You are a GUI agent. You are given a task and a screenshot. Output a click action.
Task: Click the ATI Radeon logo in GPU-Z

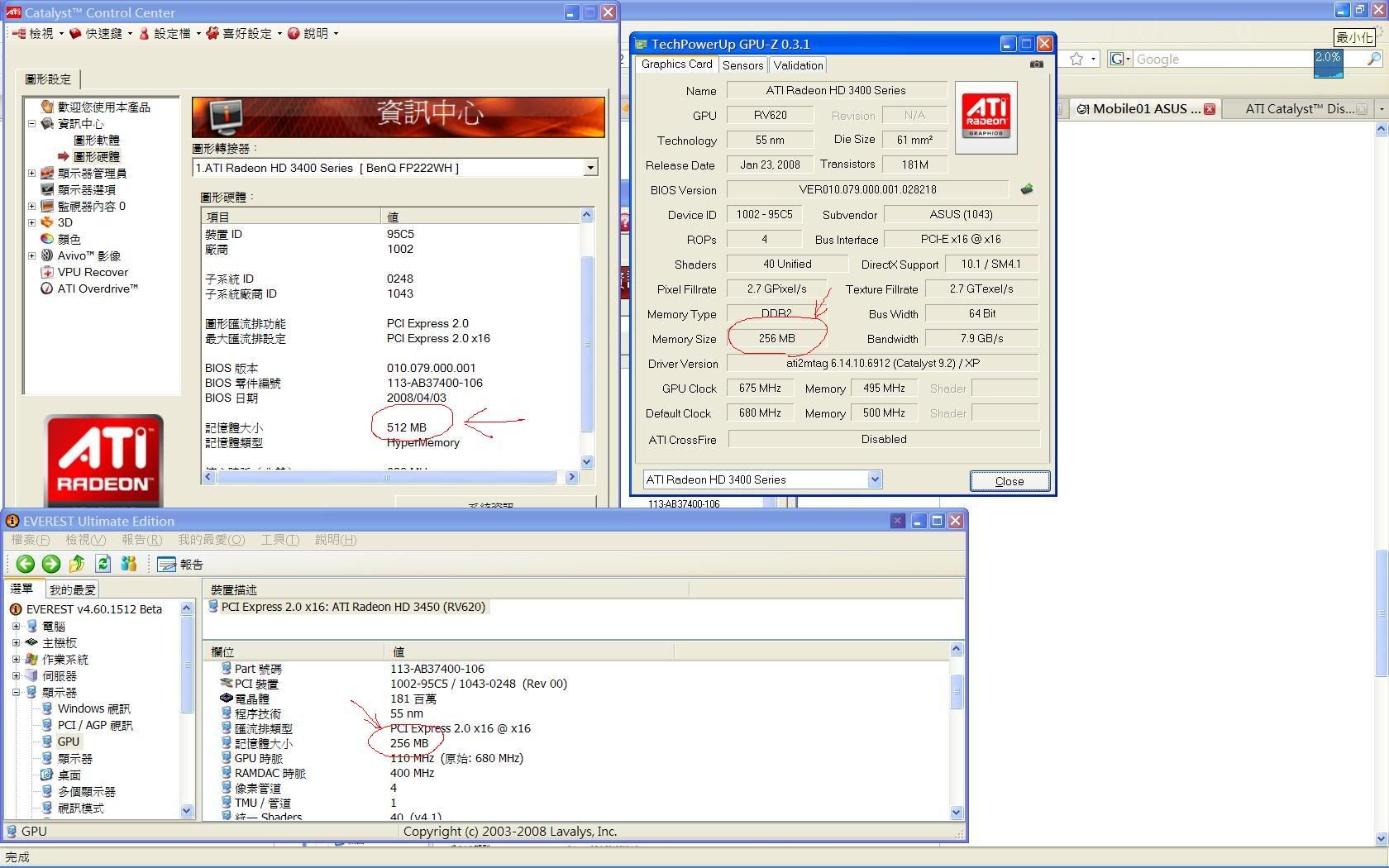pyautogui.click(x=986, y=117)
